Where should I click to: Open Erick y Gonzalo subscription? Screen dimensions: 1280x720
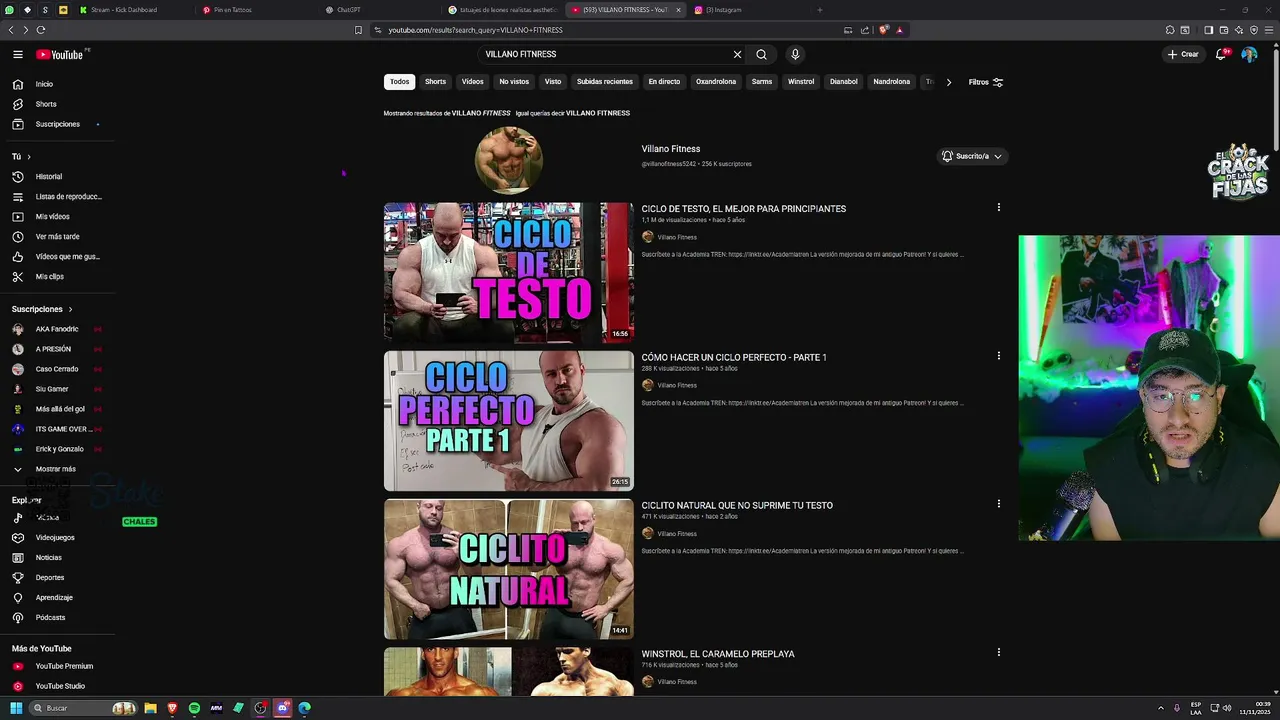click(x=58, y=449)
